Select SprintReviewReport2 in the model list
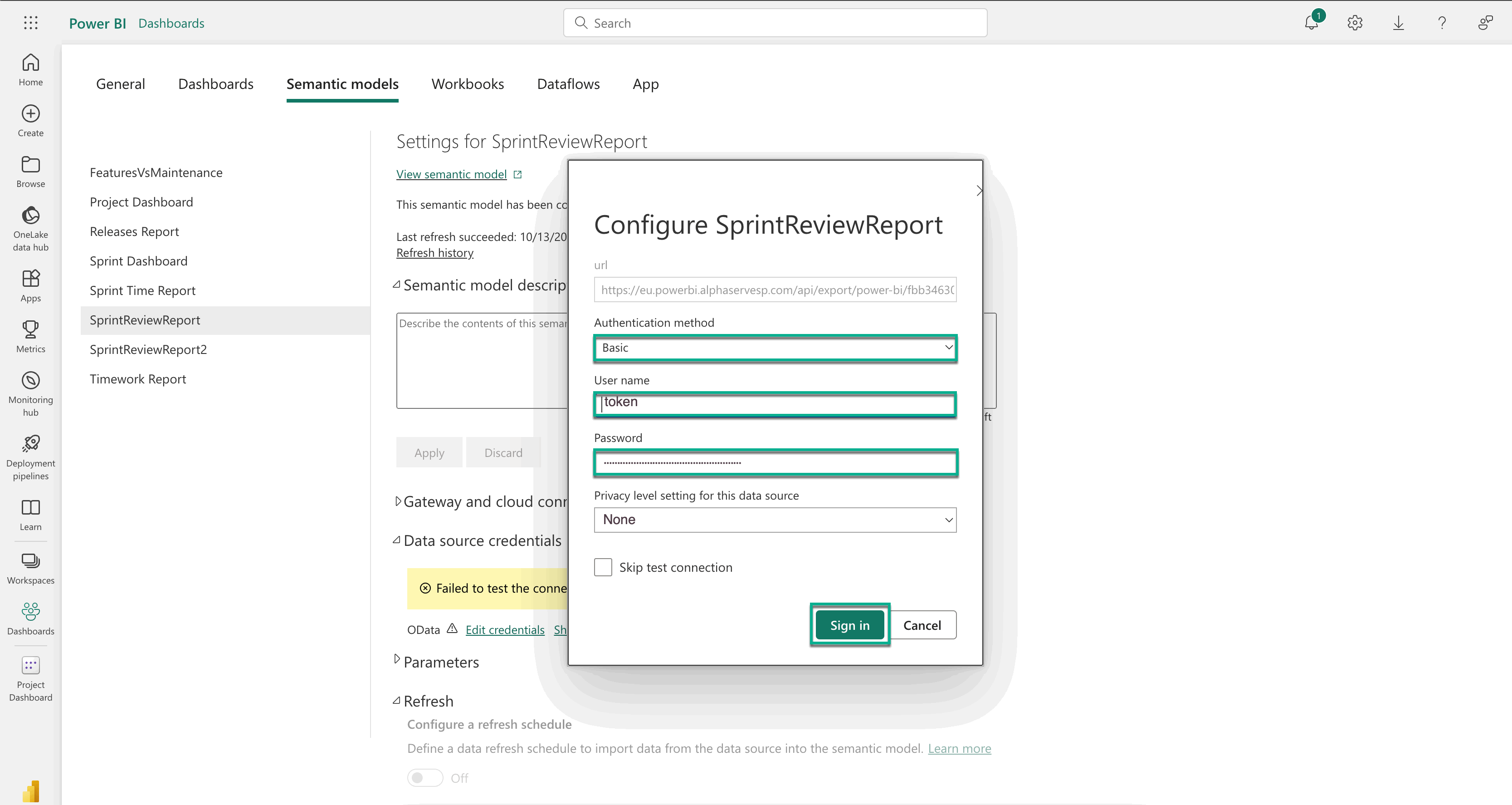Viewport: 1512px width, 805px height. tap(148, 349)
